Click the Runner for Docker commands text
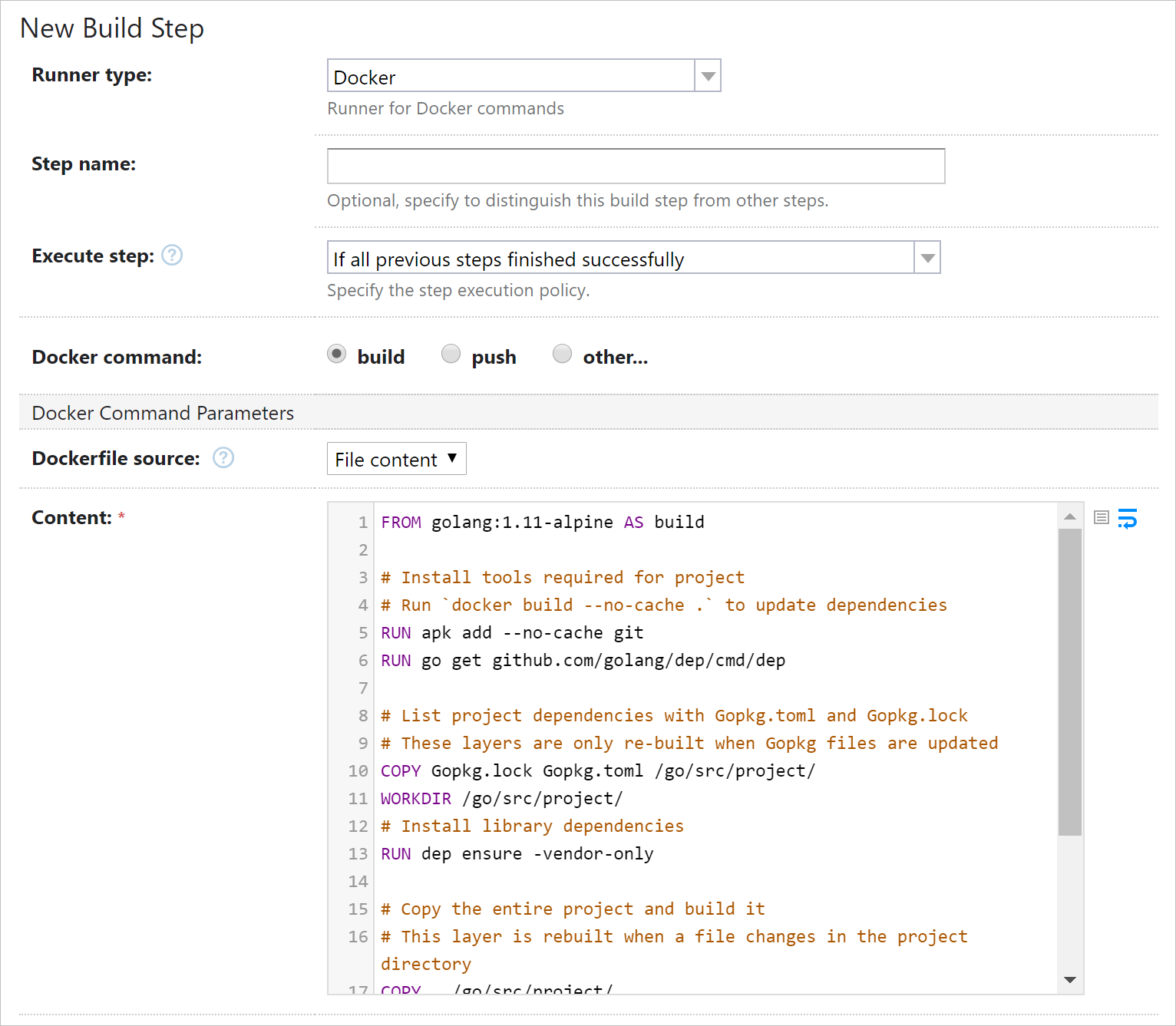1176x1026 pixels. point(445,108)
